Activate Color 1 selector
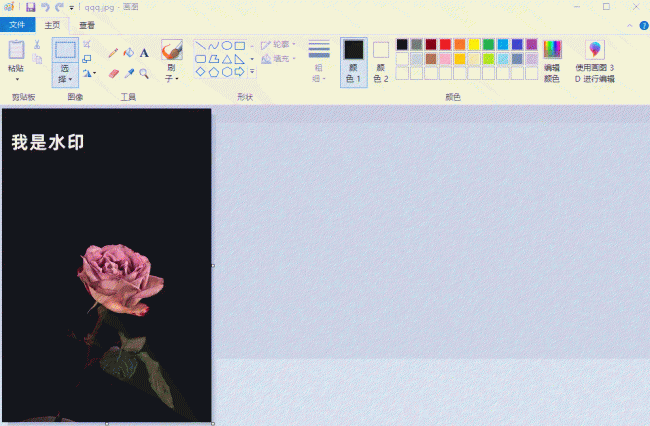The width and height of the screenshot is (650, 426). [354, 62]
